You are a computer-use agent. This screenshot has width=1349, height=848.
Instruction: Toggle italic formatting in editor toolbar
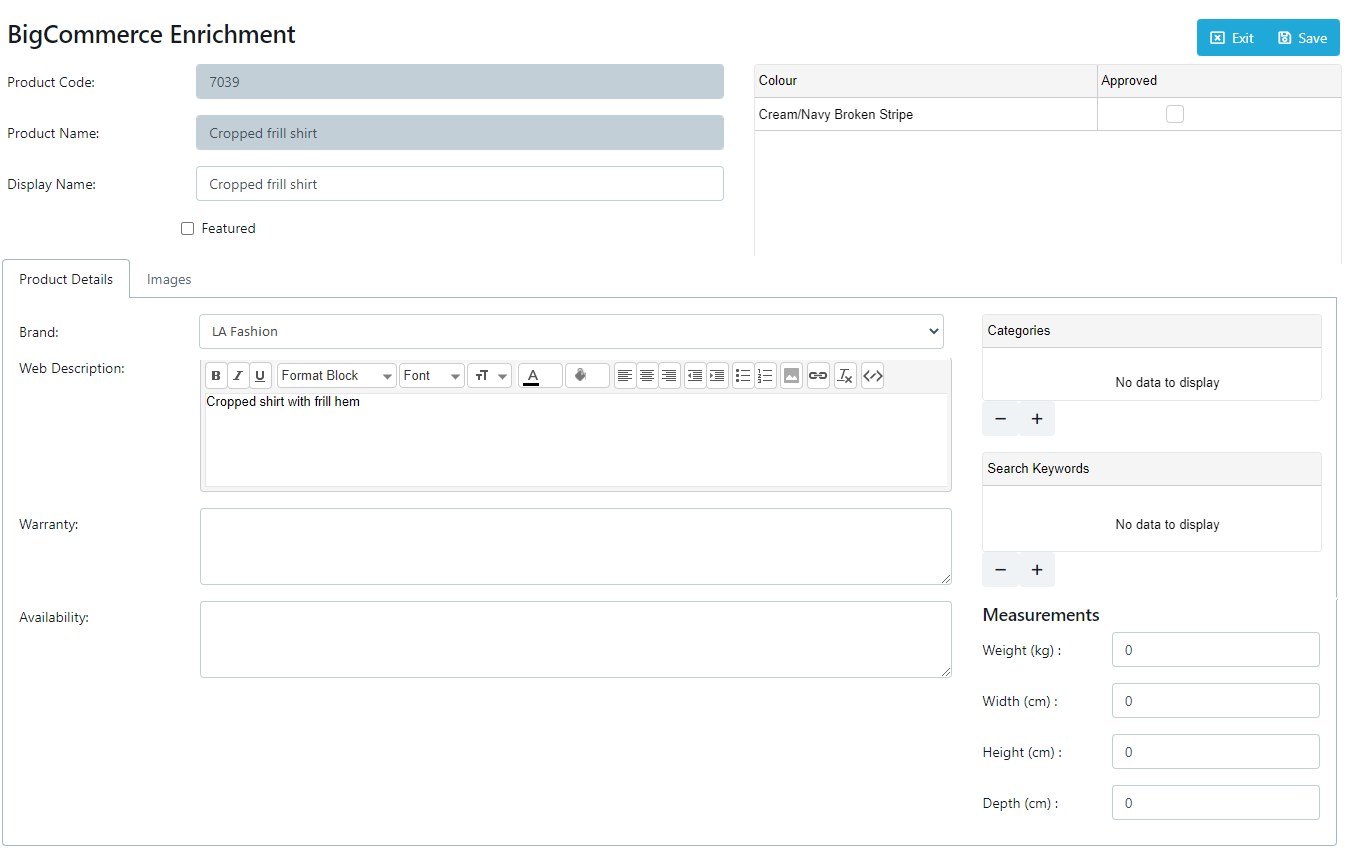point(238,376)
